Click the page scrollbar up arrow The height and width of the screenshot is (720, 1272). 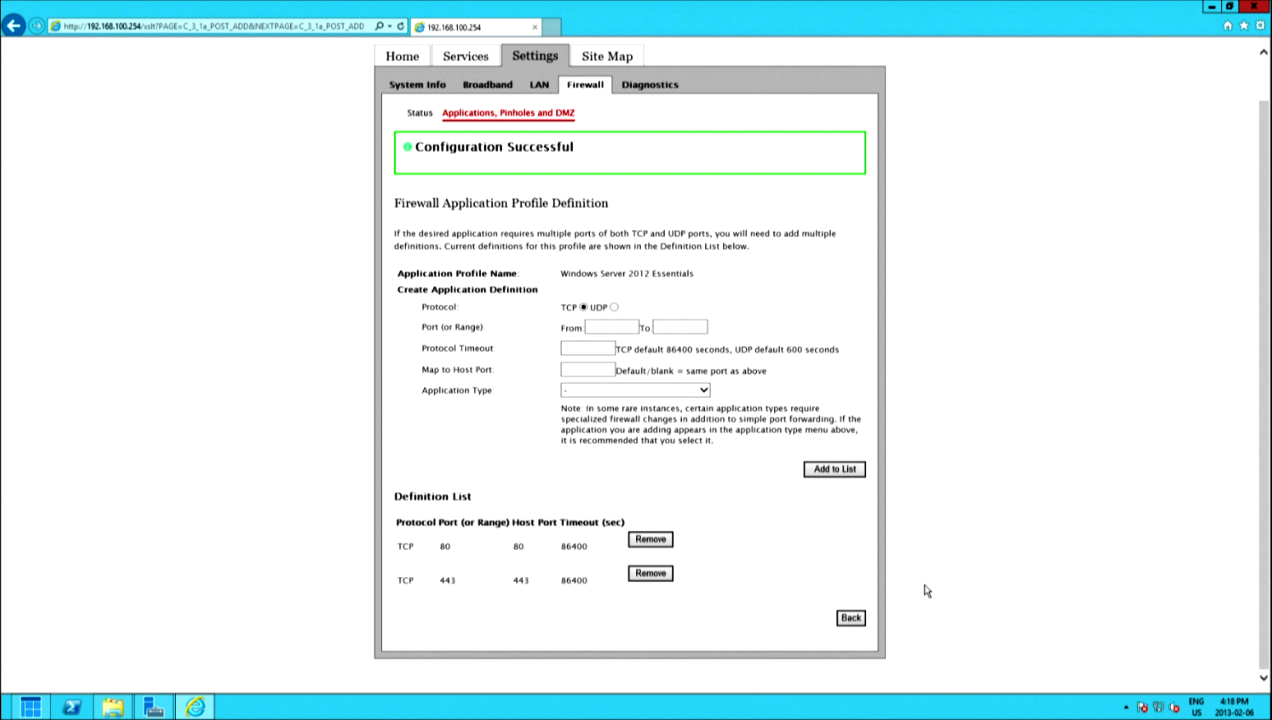point(1265,52)
